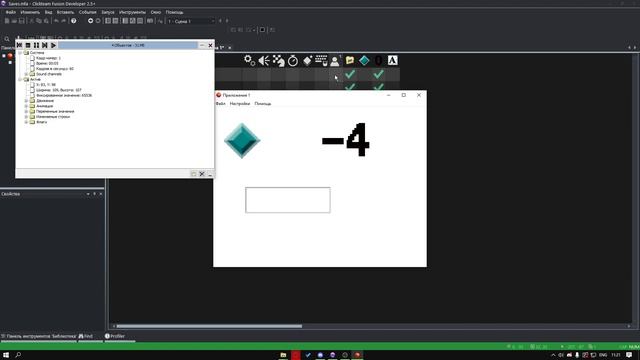Click the Save toolbar icon
This screenshot has width=640, height=360.
click(x=22, y=21)
